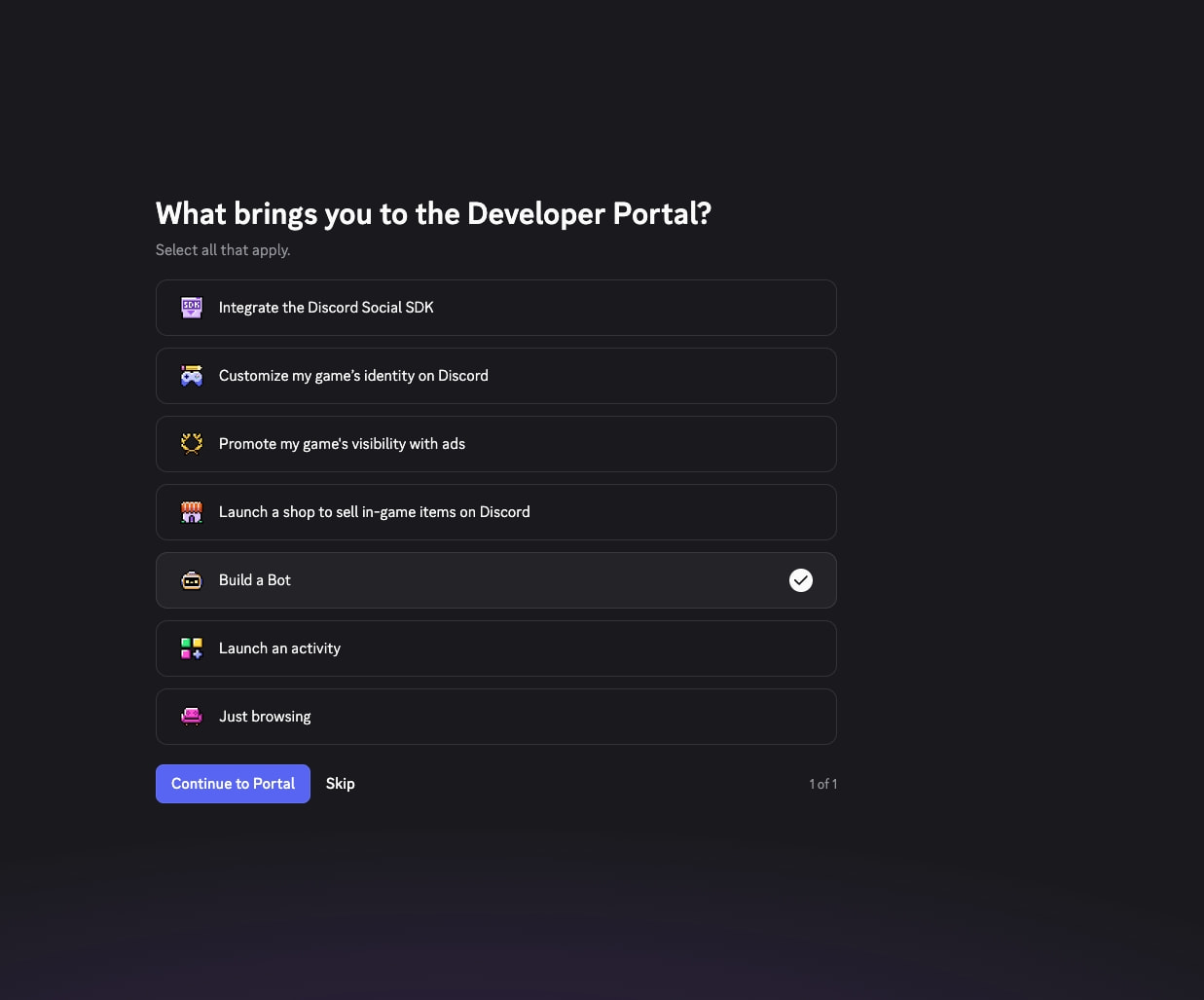Choose the "Just browsing" label
This screenshot has width=1204, height=1000.
[265, 717]
